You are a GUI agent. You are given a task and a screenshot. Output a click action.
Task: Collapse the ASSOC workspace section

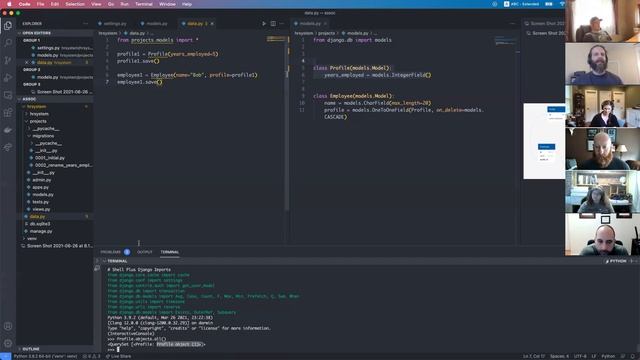[x=29, y=99]
